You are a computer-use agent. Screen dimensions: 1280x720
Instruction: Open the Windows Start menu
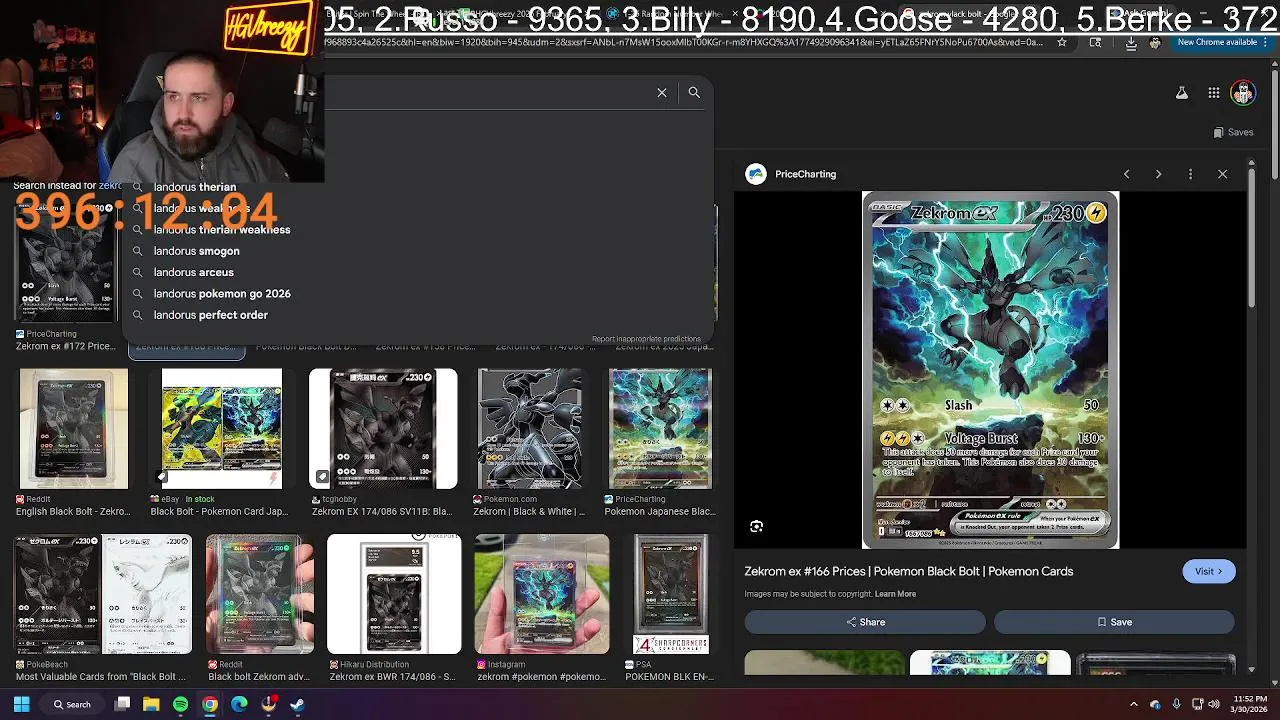tap(21, 704)
